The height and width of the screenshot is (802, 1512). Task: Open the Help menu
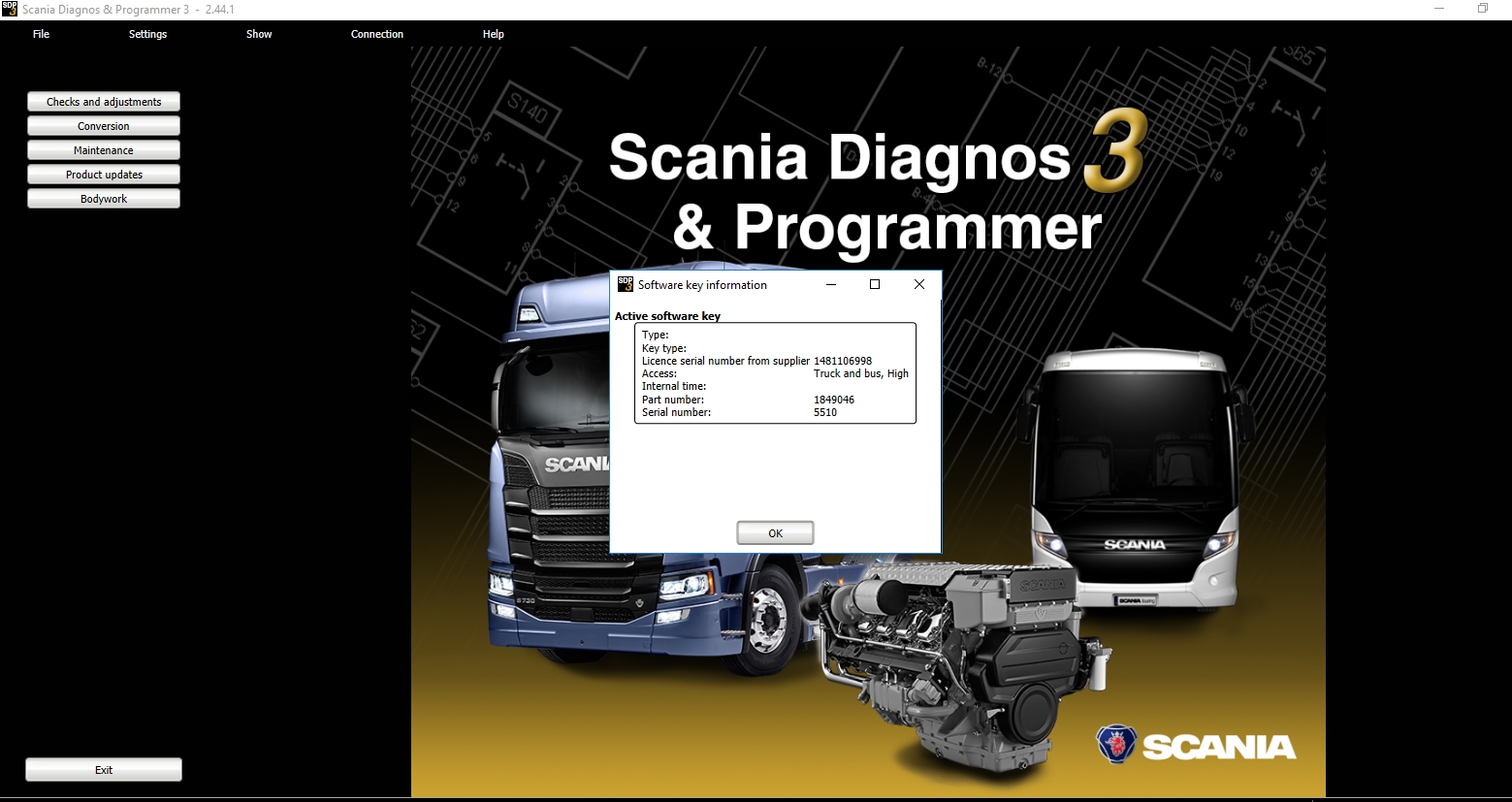point(493,34)
